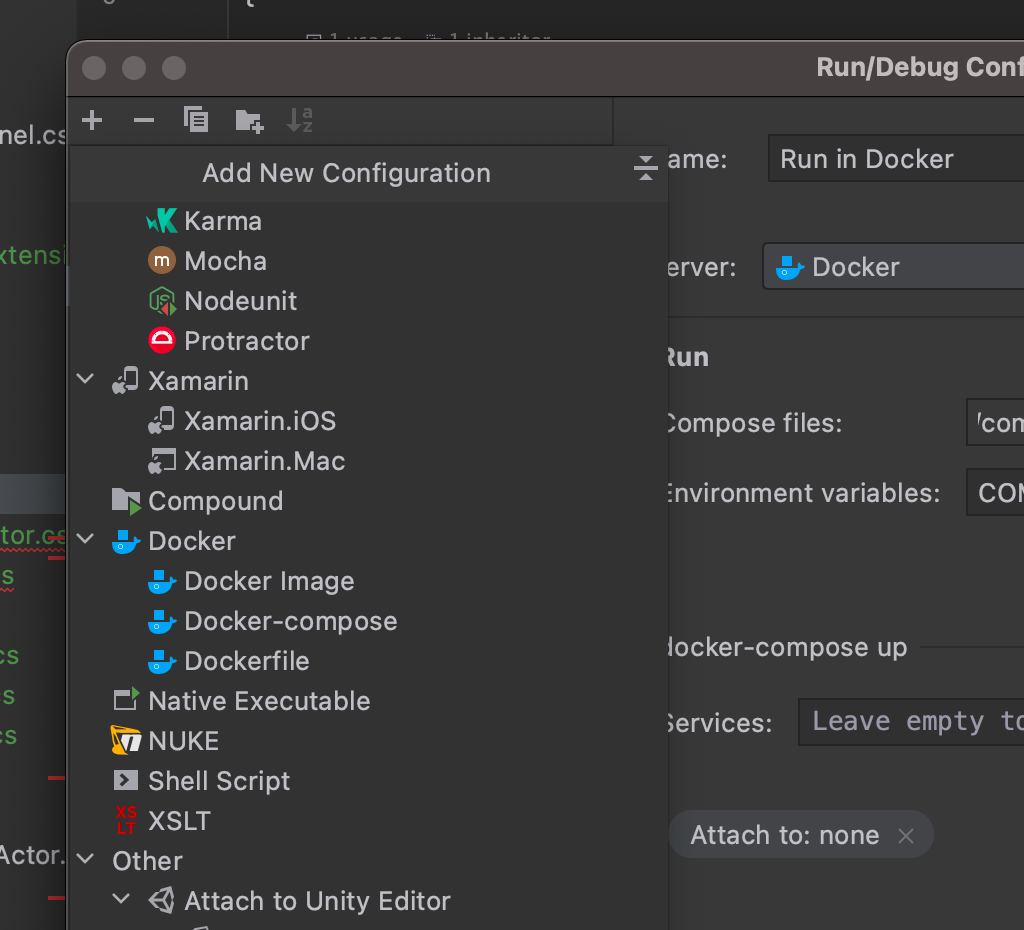Select the Docker-compose configuration entry
This screenshot has height=930, width=1024.
click(x=291, y=621)
